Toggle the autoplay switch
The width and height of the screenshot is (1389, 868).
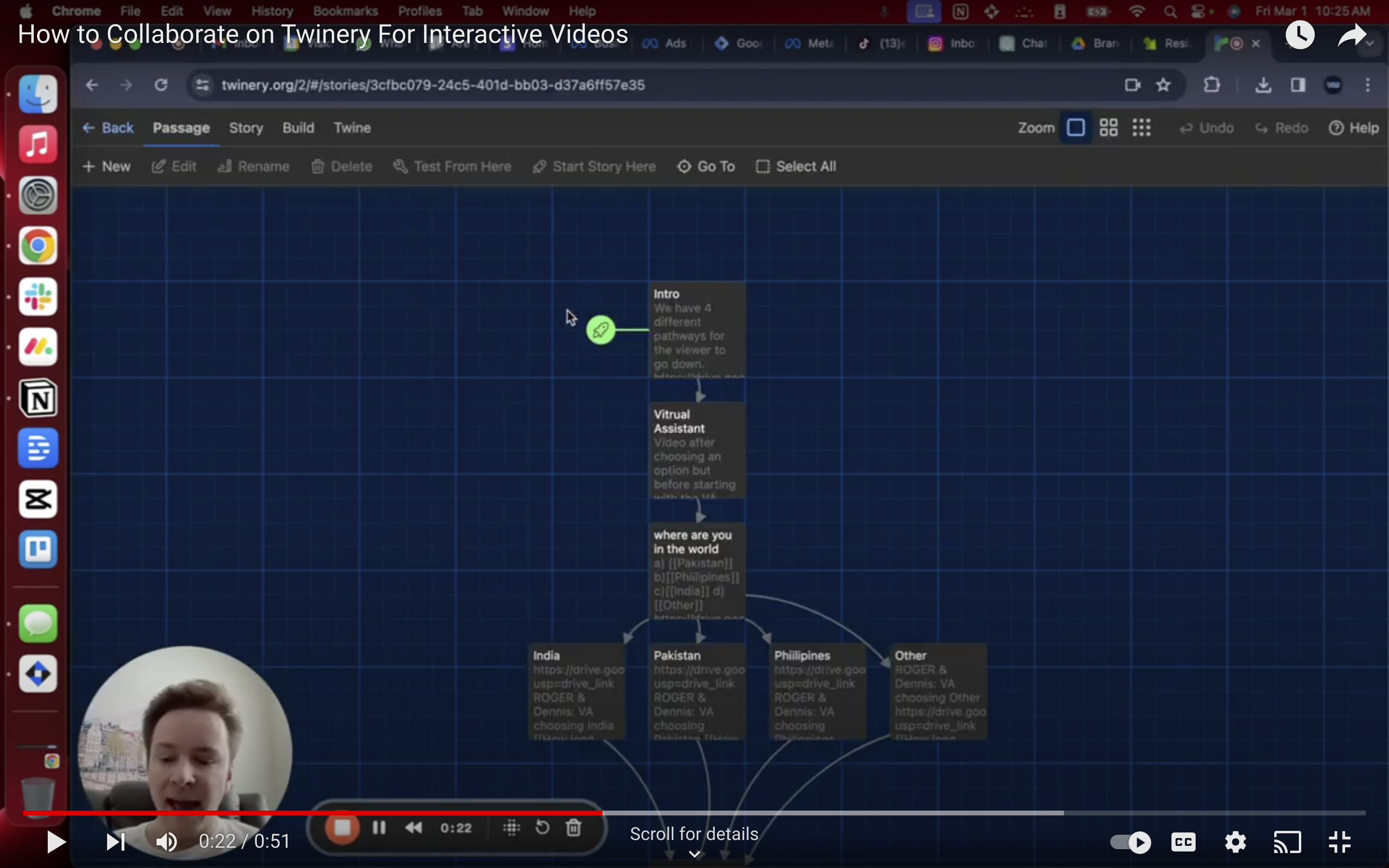coord(1130,842)
